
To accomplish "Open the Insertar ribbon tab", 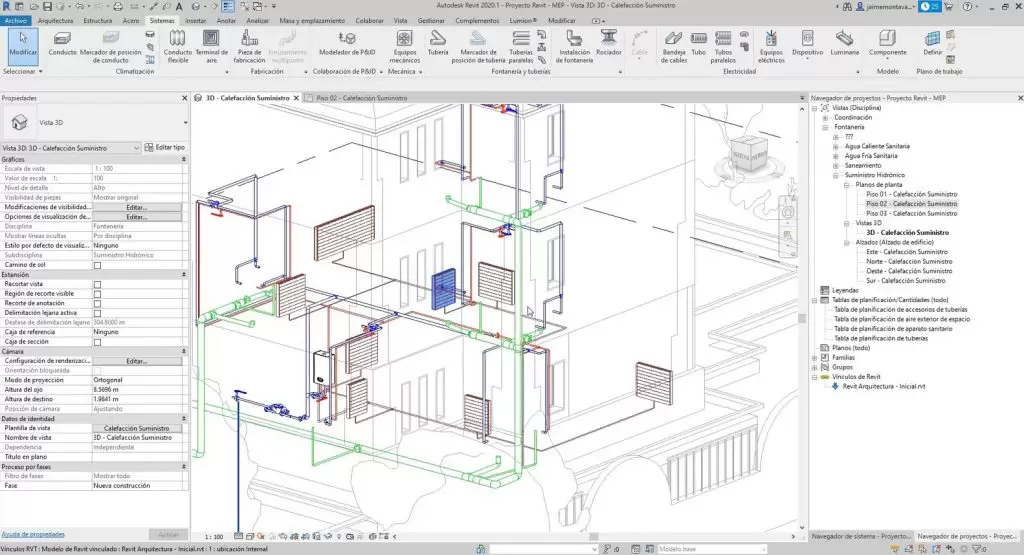I will pos(197,20).
